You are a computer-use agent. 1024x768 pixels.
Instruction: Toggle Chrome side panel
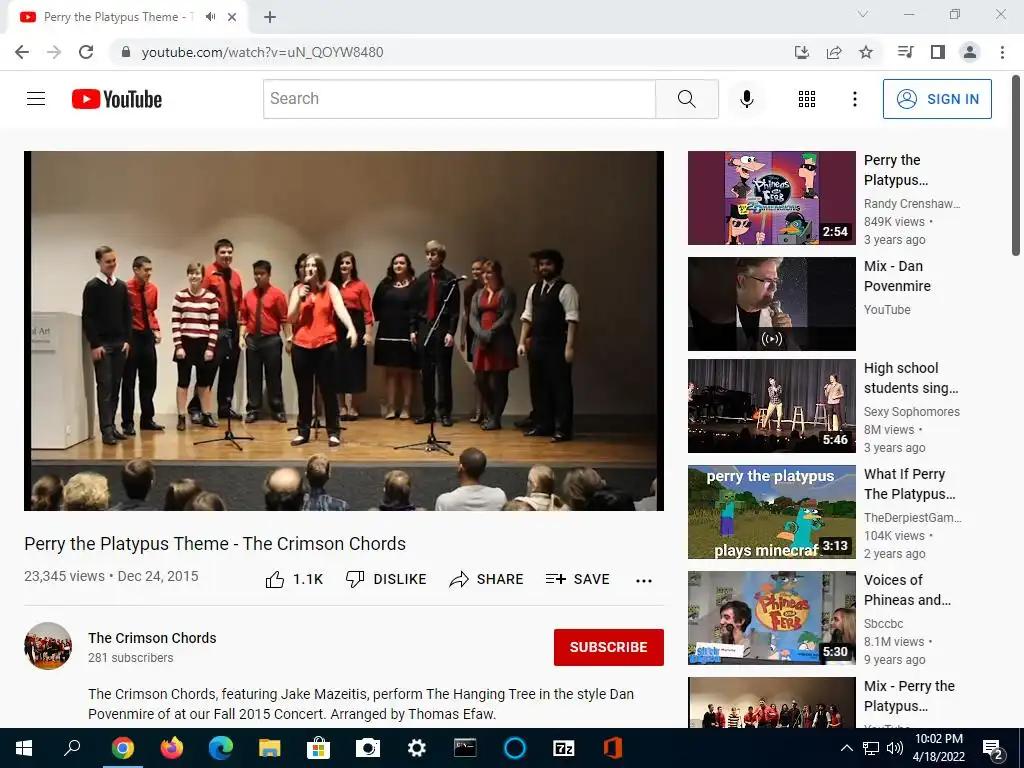pyautogui.click(x=938, y=52)
